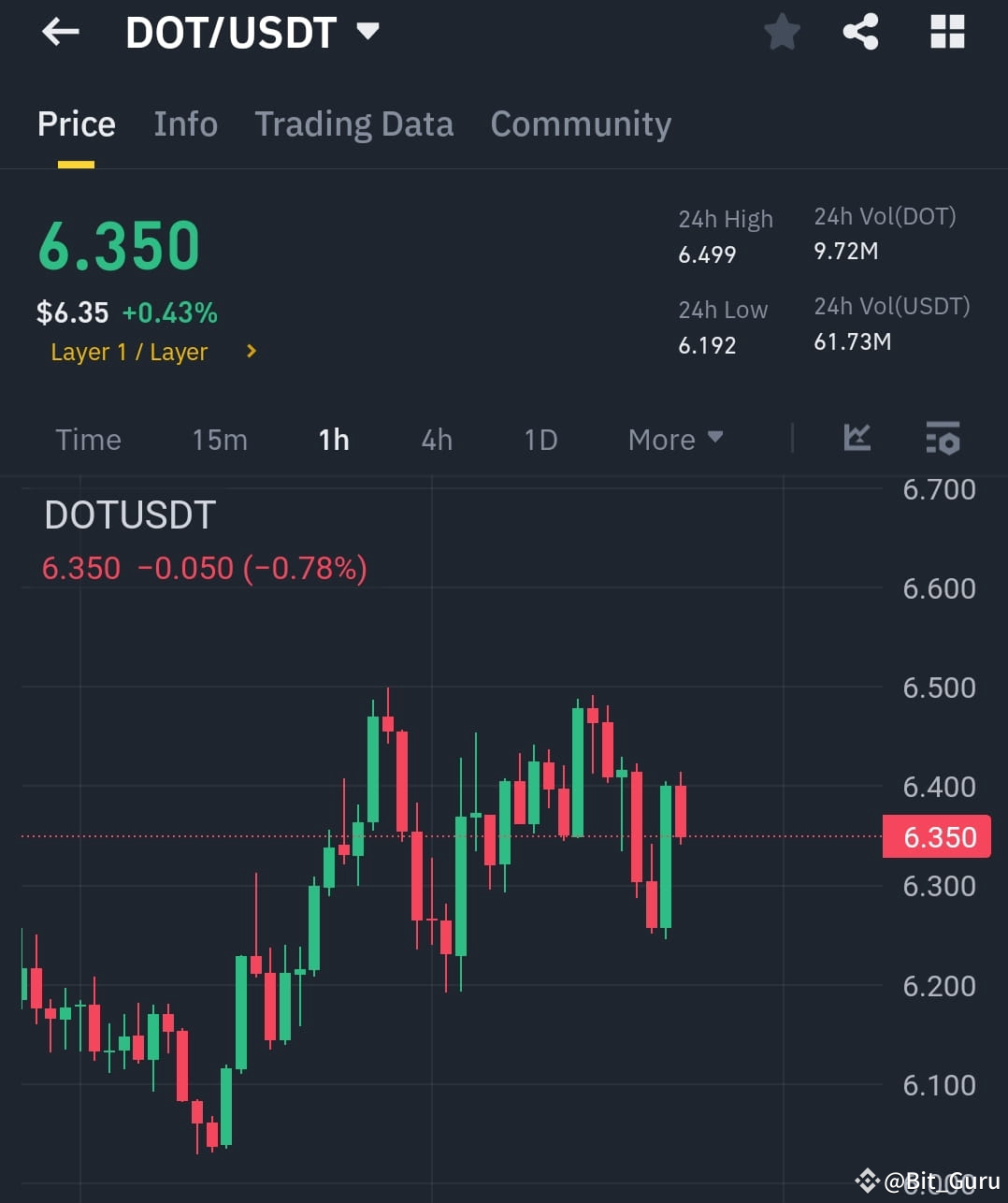The width and height of the screenshot is (1008, 1203).
Task: Expand the More timeframes dropdown
Action: pos(675,439)
